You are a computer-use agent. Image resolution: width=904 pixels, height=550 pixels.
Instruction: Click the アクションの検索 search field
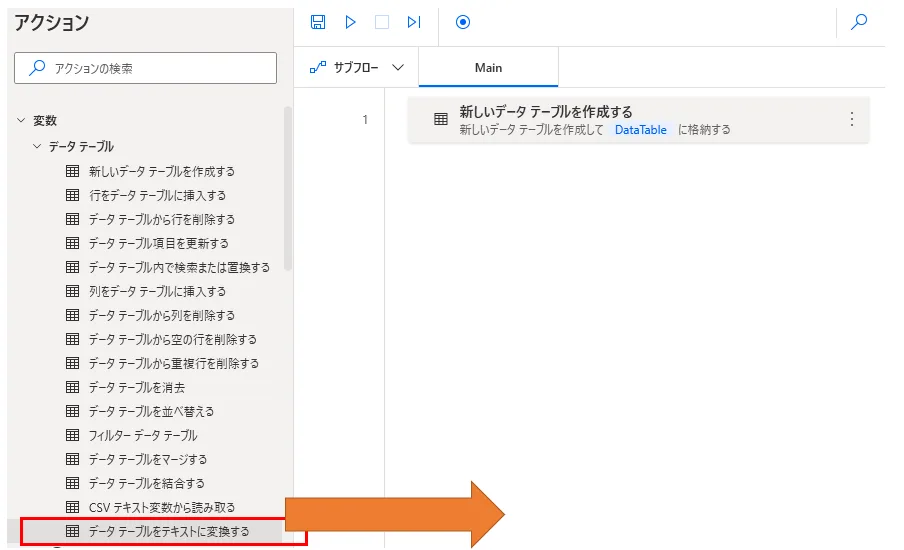pos(146,68)
